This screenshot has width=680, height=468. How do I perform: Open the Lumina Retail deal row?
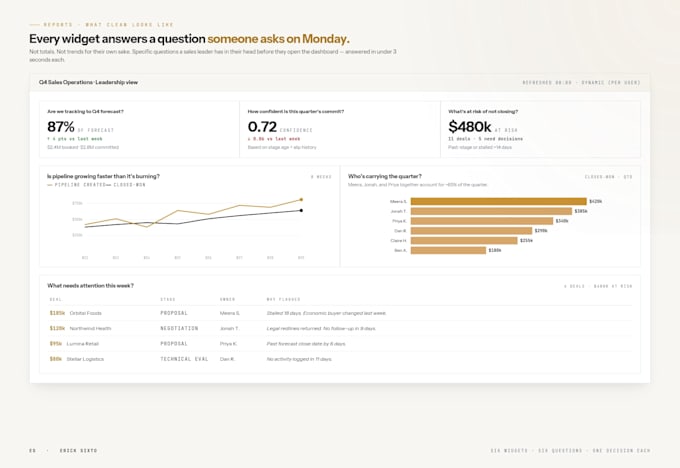point(340,344)
